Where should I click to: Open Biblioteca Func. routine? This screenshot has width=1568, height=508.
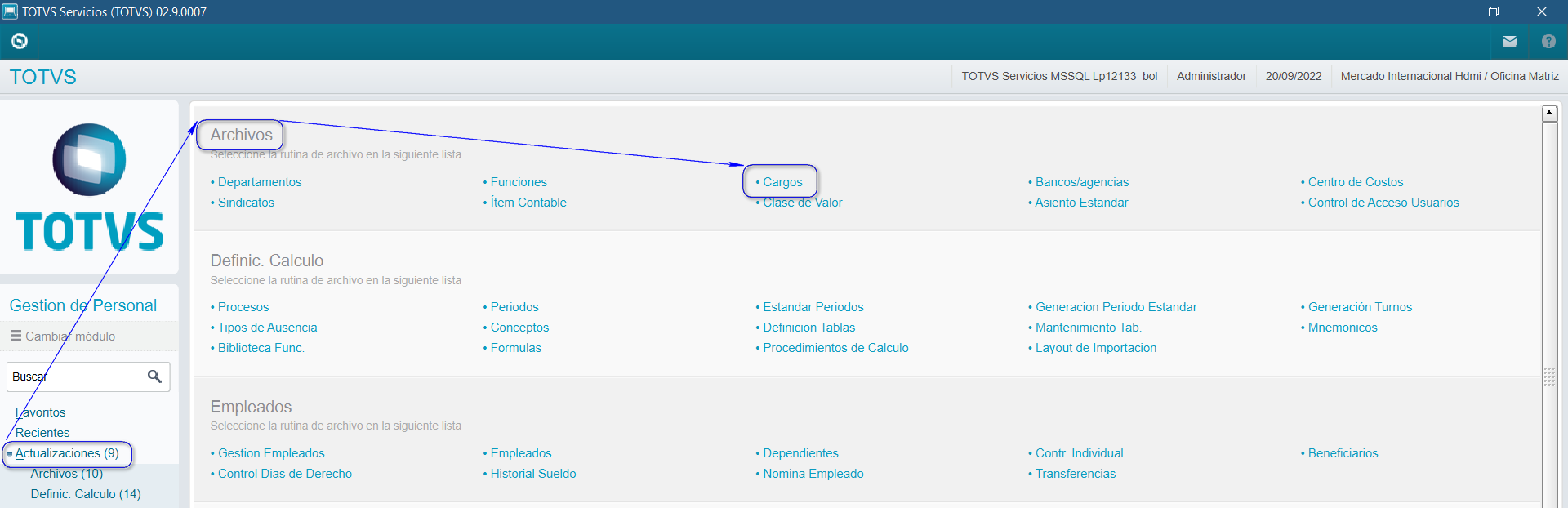tap(261, 348)
